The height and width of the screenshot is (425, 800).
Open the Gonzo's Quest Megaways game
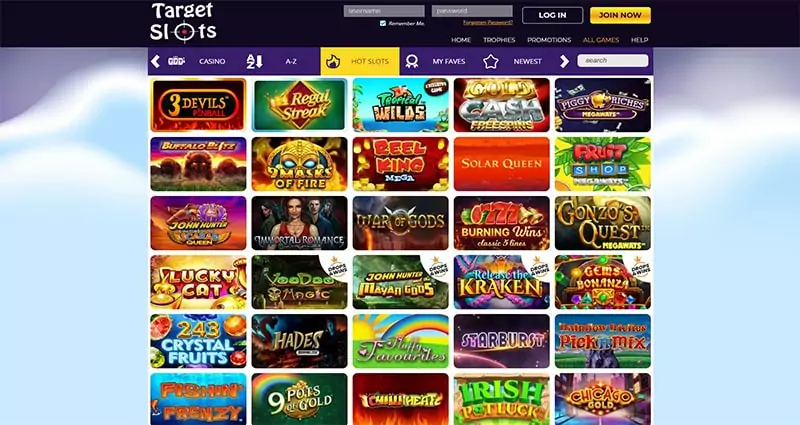(603, 223)
